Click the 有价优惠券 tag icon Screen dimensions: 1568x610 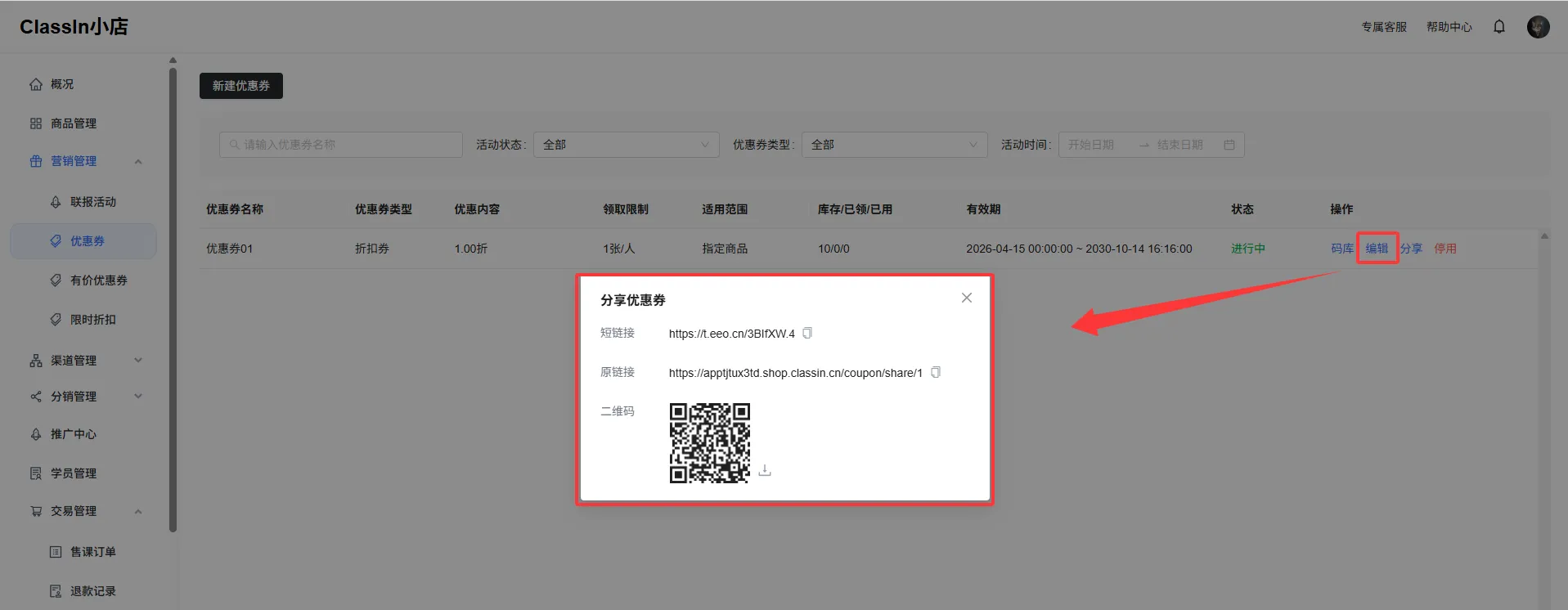pyautogui.click(x=56, y=280)
